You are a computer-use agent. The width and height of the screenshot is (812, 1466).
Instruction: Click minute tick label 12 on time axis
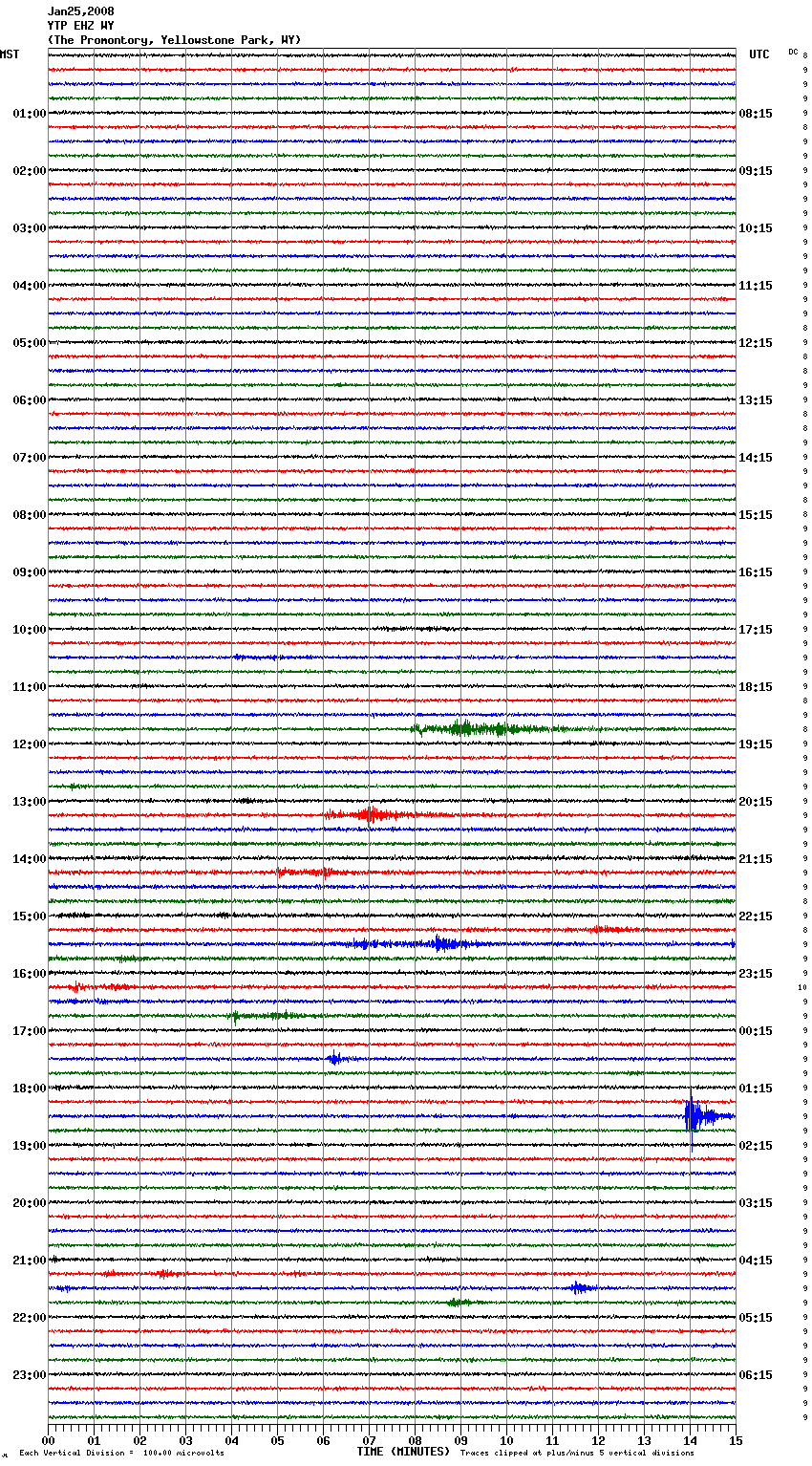pos(598,1440)
